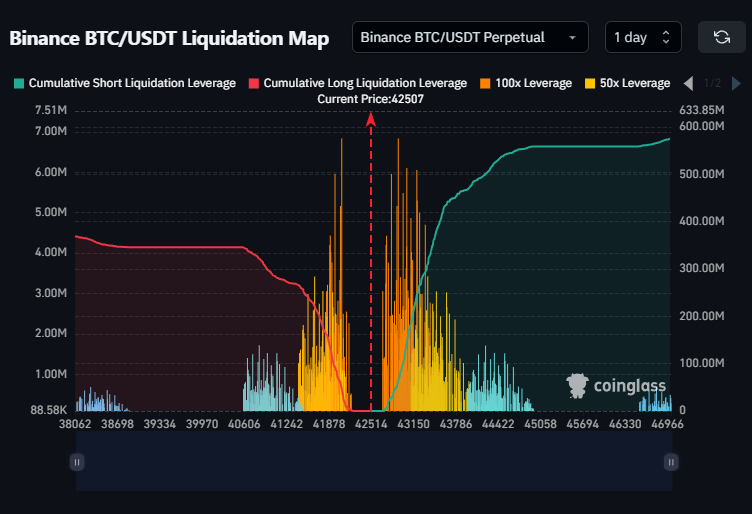Click the up/down arrows in 1 day selector
Image resolution: width=752 pixels, height=514 pixels.
coord(666,37)
